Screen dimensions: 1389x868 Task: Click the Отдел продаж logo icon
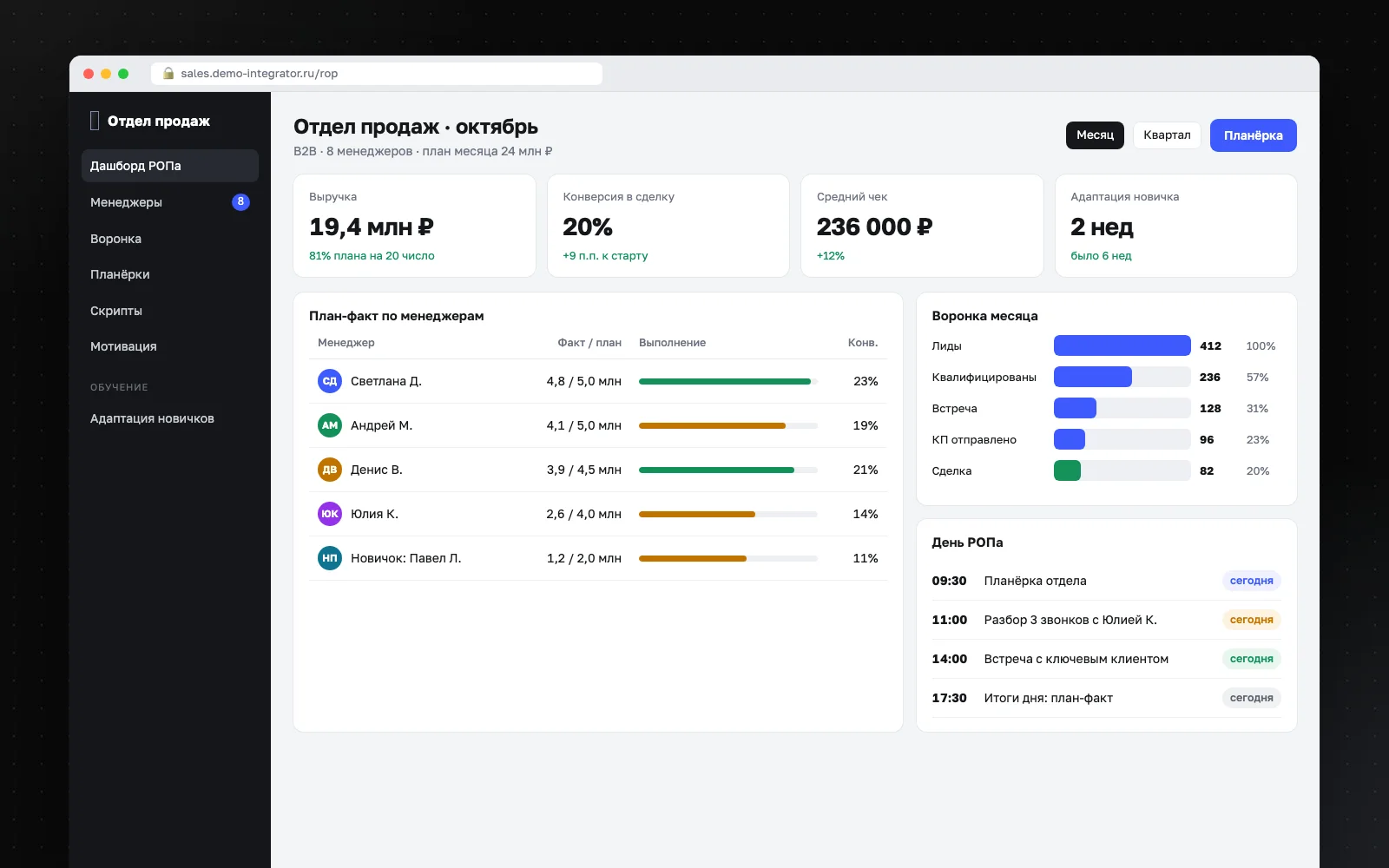[95, 121]
